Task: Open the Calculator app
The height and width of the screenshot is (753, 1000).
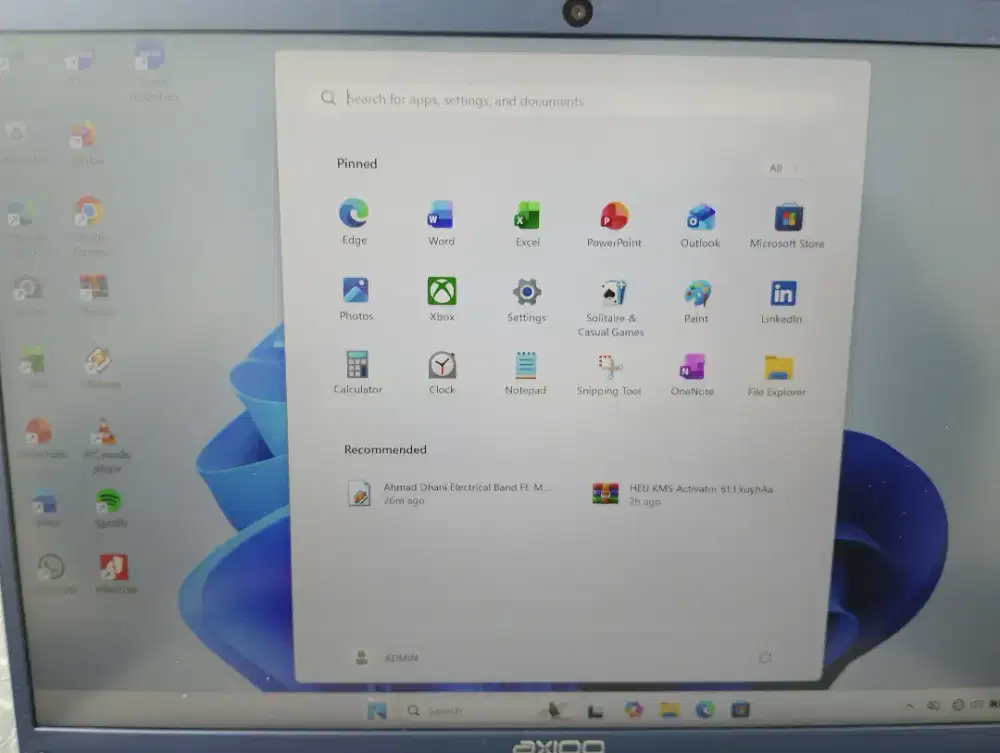Action: click(357, 365)
